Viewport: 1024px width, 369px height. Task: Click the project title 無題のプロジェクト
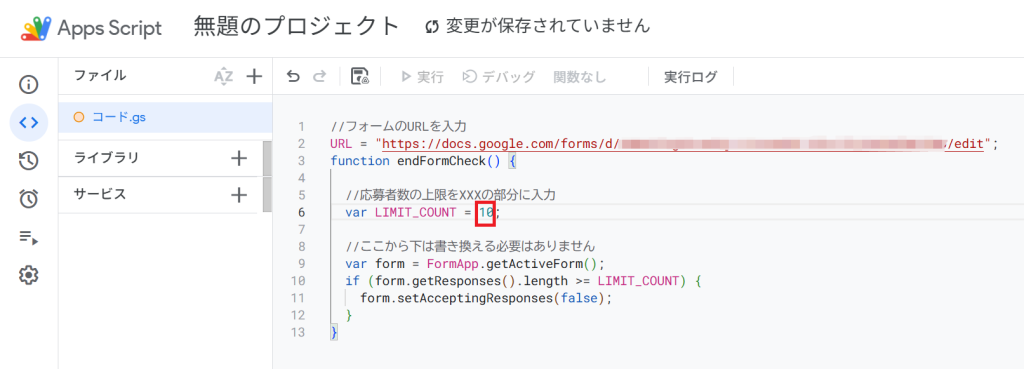296,26
